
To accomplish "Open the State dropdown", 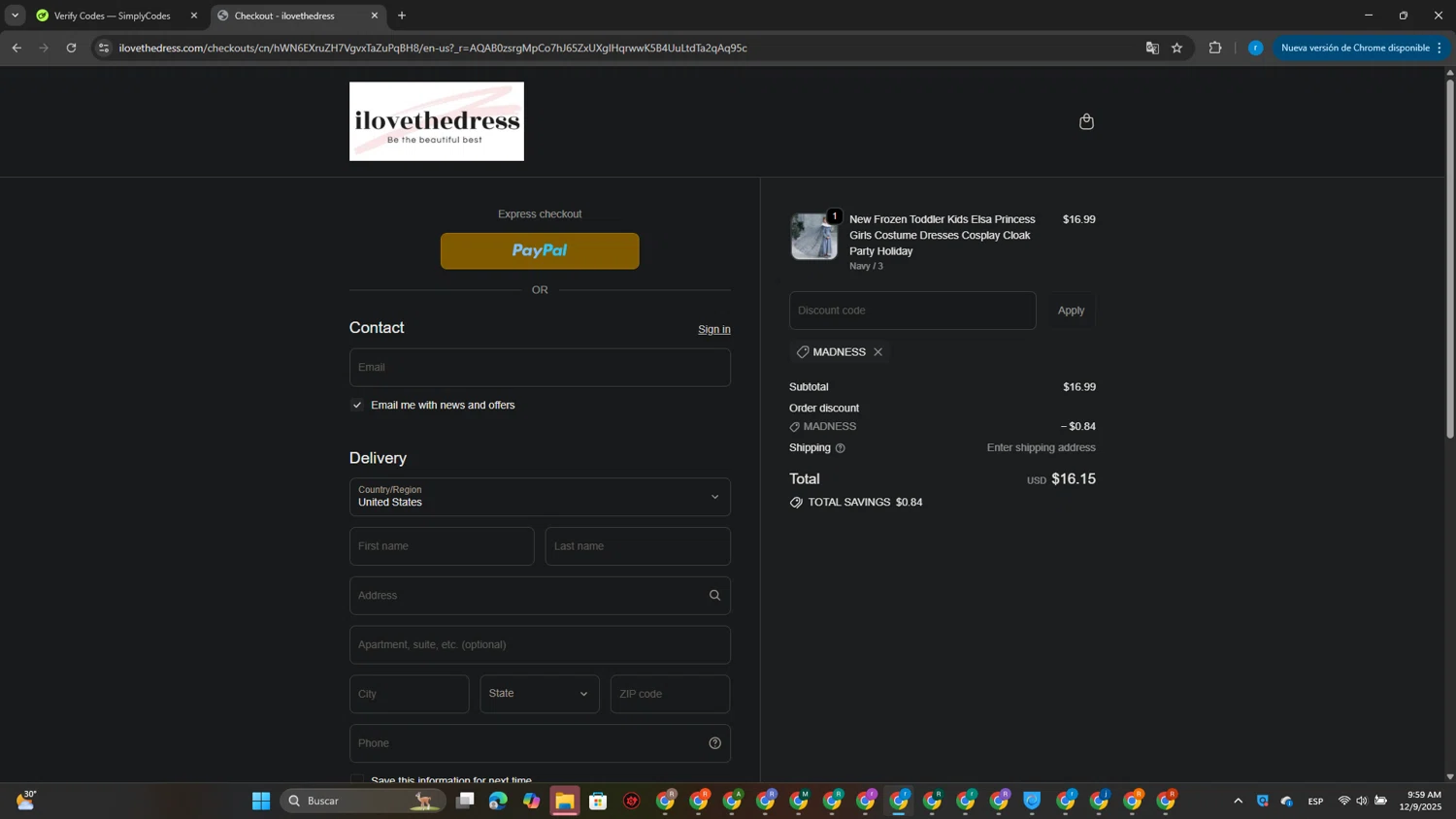I will [x=540, y=694].
